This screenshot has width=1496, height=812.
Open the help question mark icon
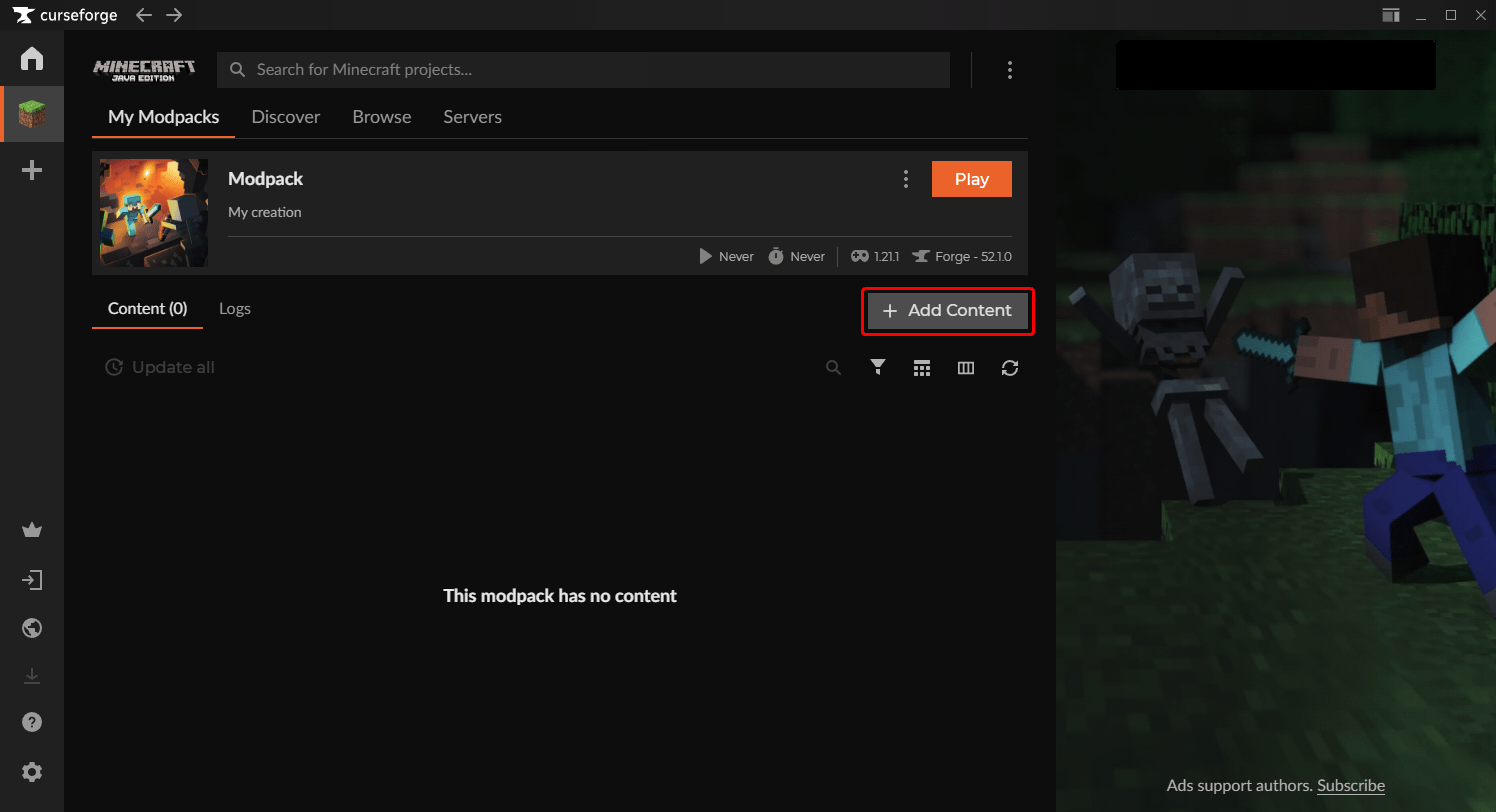coord(32,722)
